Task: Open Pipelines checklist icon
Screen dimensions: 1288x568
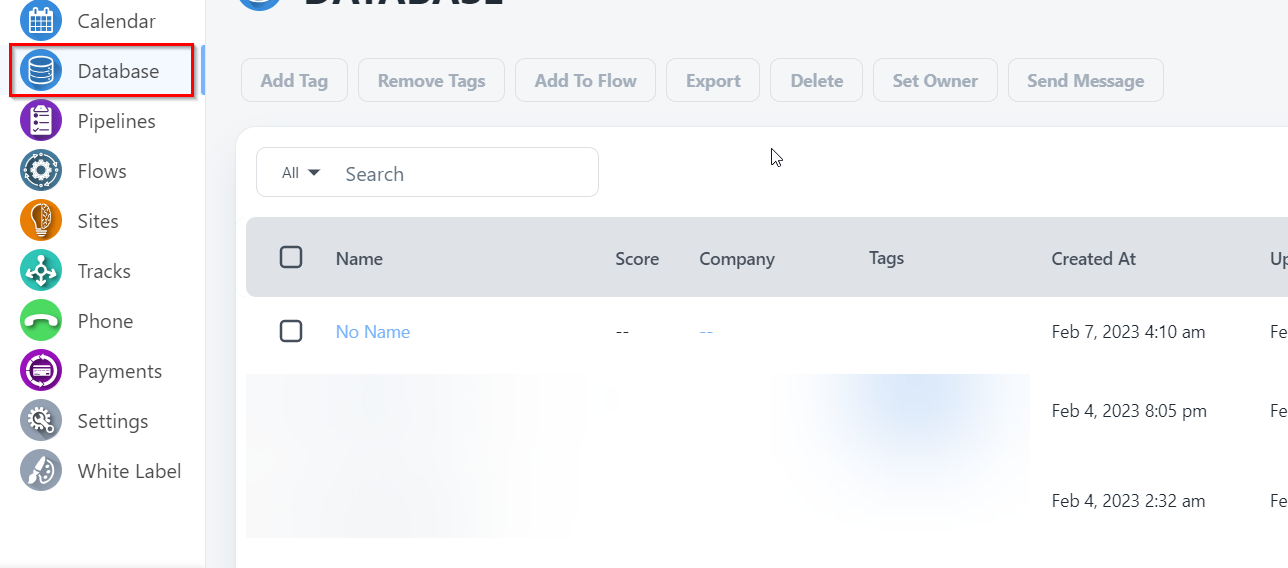Action: click(x=41, y=121)
